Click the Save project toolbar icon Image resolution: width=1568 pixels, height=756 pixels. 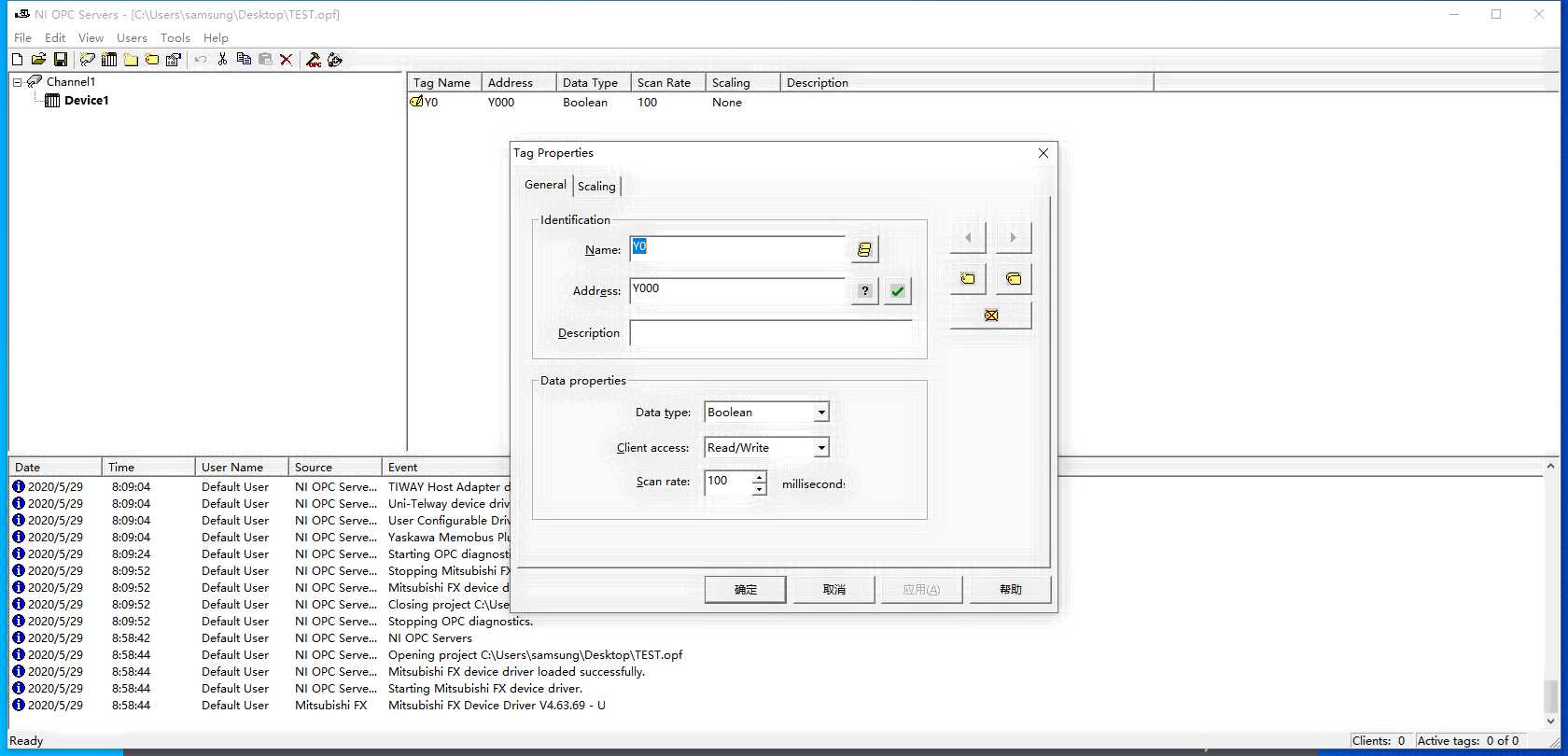click(61, 60)
